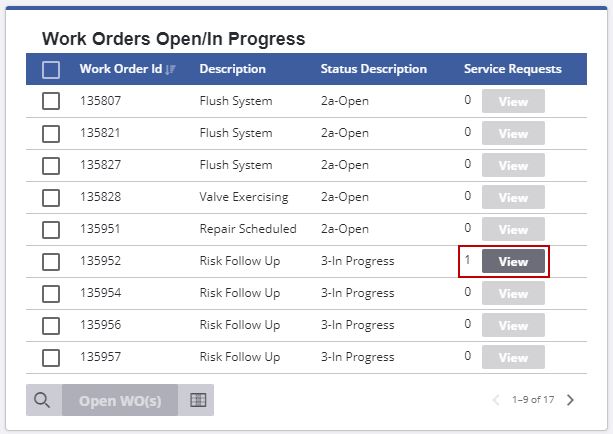613x434 pixels.
Task: Click the Service Requests column header
Action: [512, 69]
